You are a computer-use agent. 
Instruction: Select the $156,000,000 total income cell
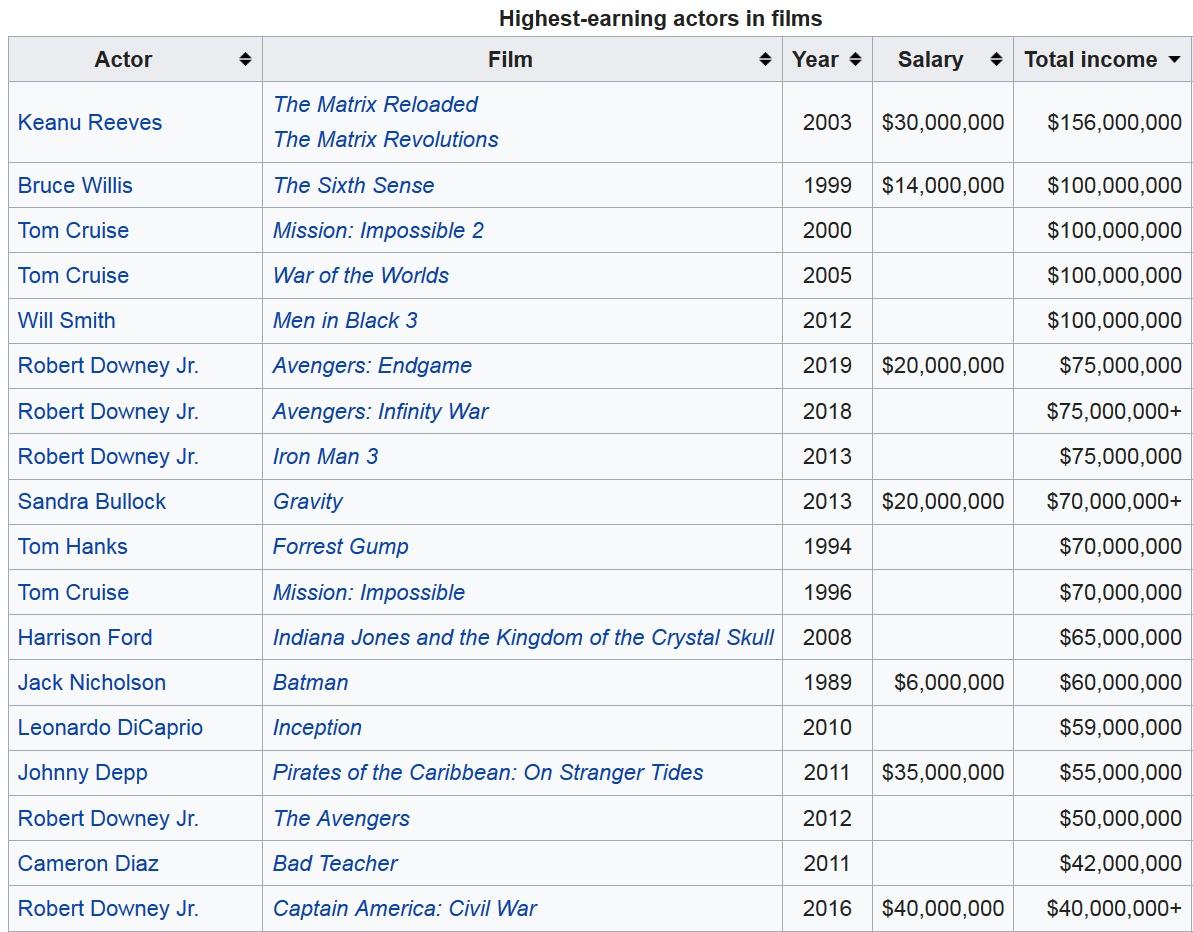(x=1102, y=122)
